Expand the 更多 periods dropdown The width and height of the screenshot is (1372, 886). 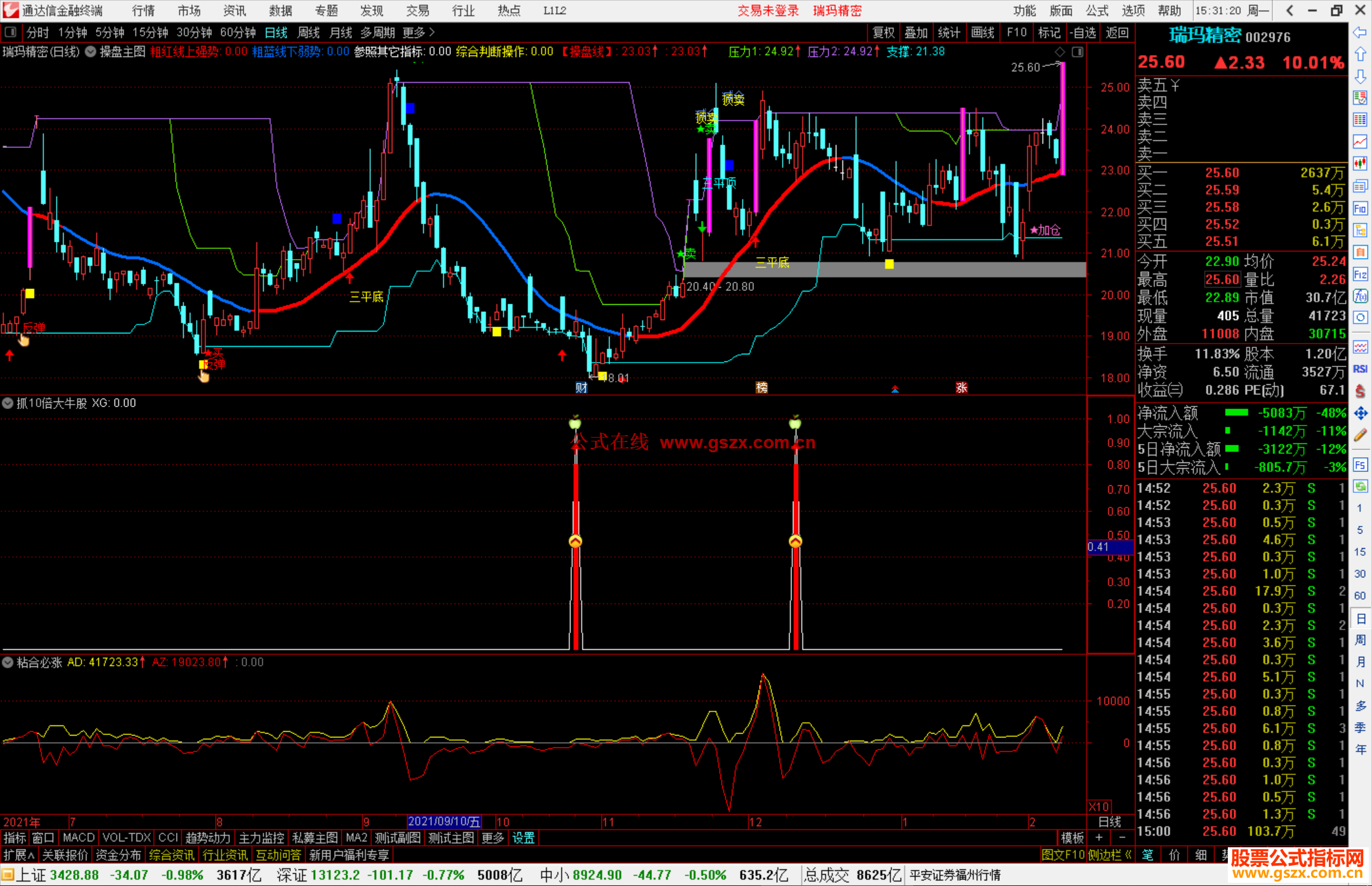pyautogui.click(x=419, y=32)
